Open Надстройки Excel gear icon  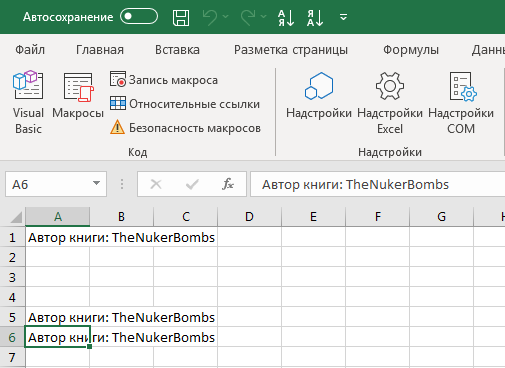click(x=390, y=103)
